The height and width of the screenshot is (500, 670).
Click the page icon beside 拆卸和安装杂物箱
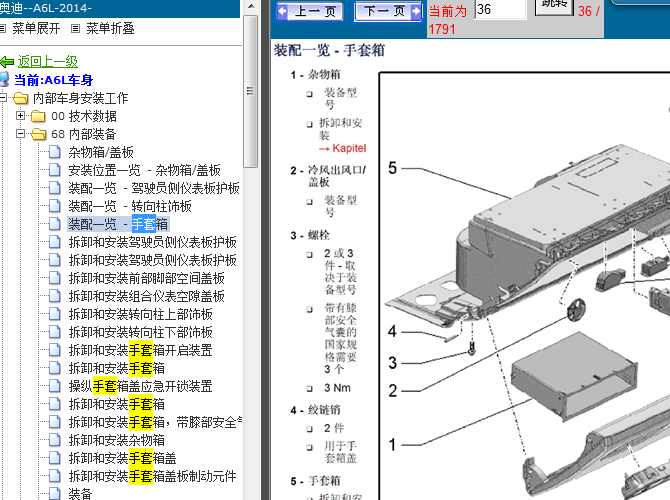[x=54, y=439]
